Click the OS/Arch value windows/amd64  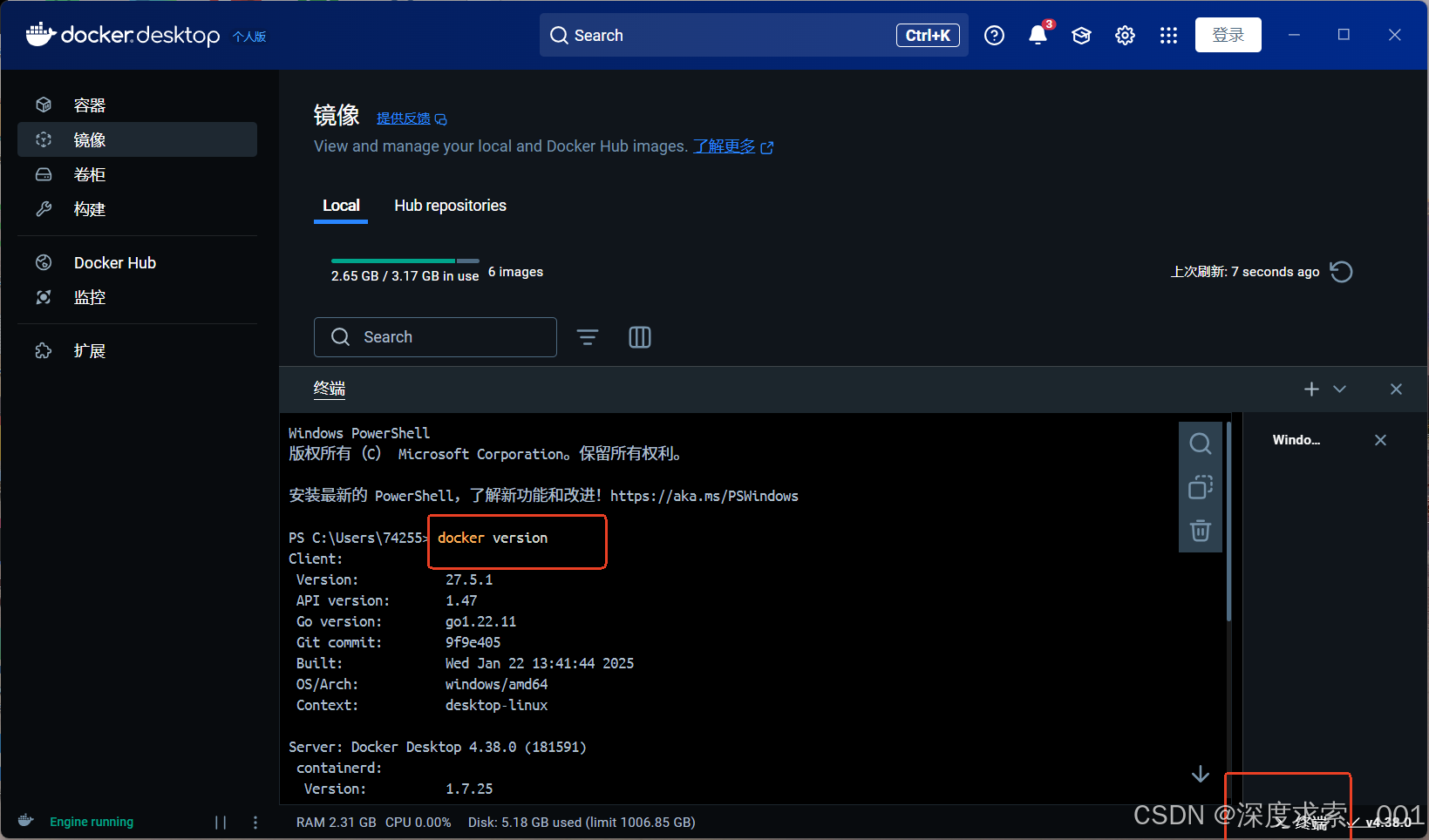coord(496,684)
